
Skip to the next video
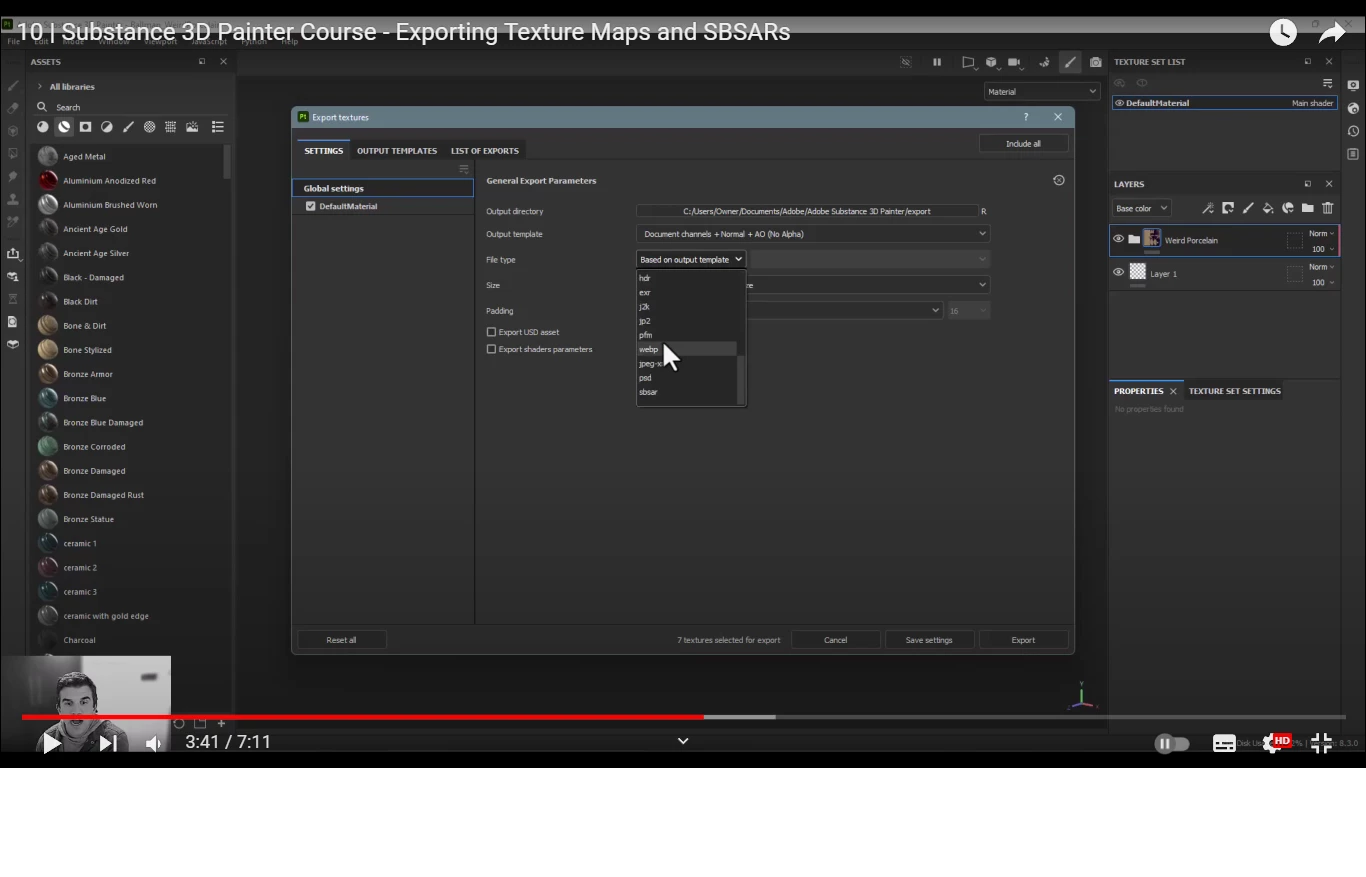point(109,743)
